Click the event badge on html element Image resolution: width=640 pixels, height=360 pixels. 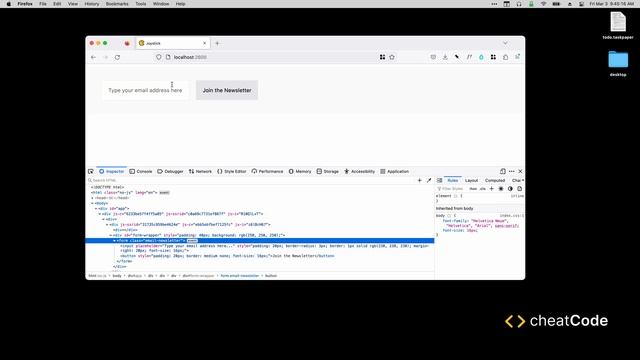164,193
